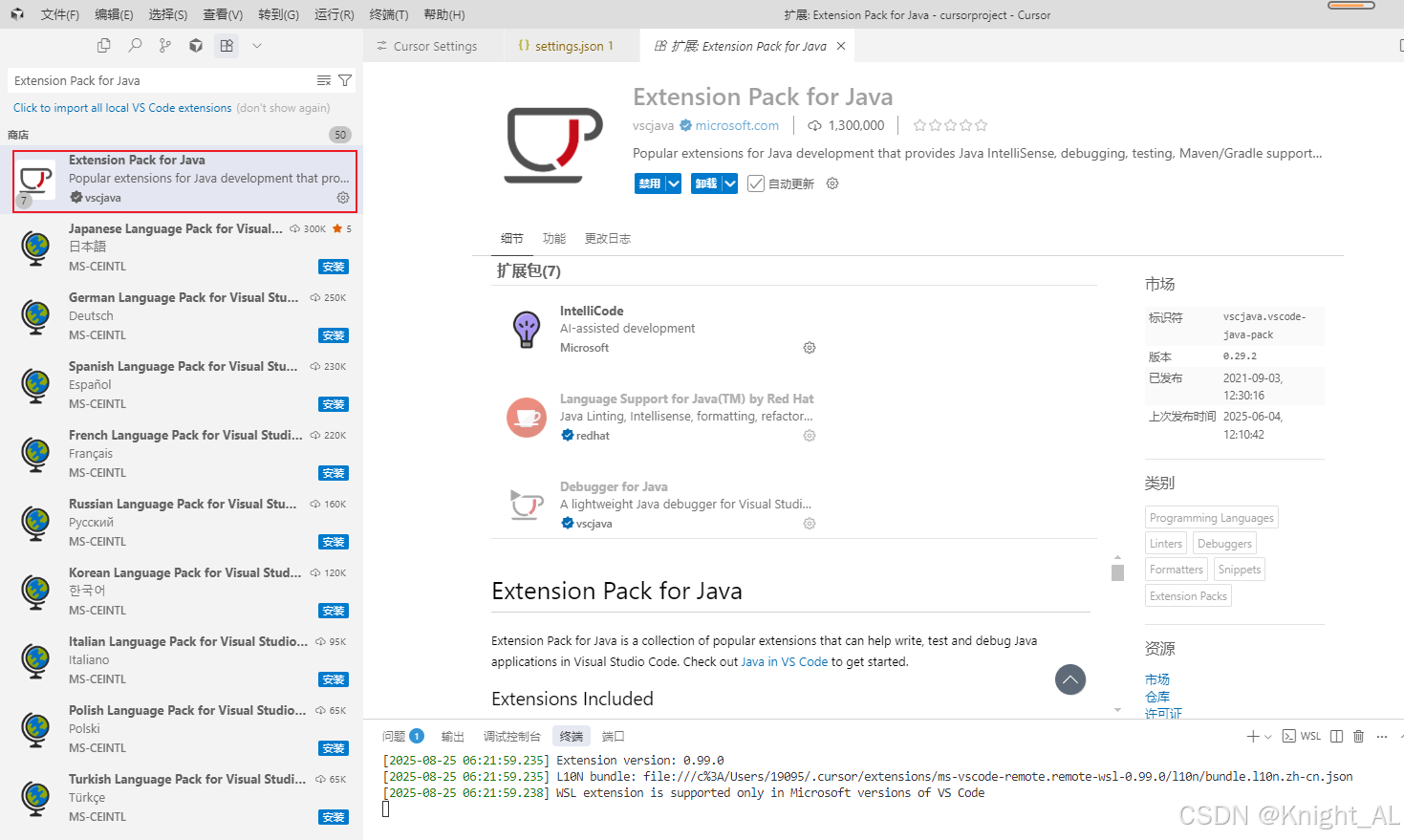Install Russian Language Pack
Screen dimensions: 1404x840
(x=334, y=542)
